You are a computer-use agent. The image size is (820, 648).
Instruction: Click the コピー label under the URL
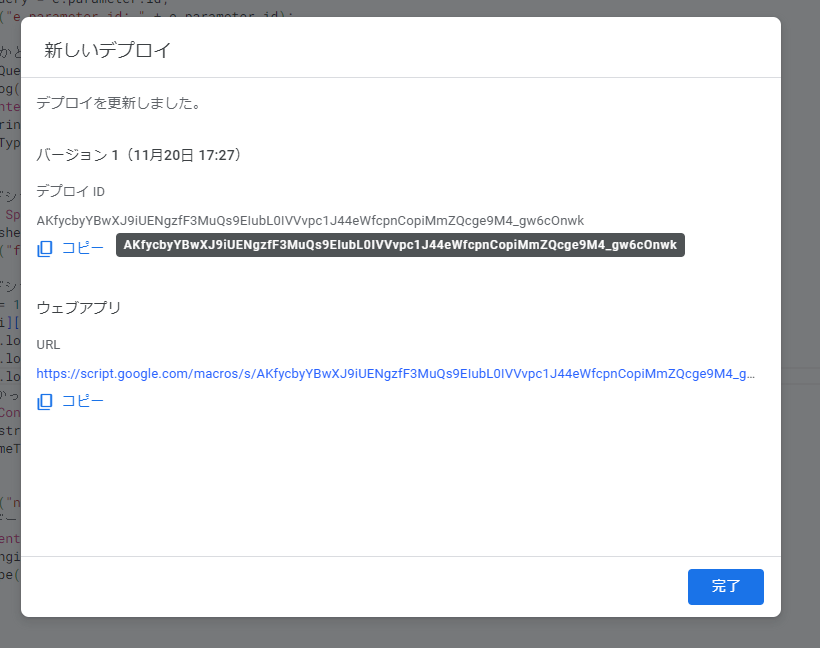[83, 402]
